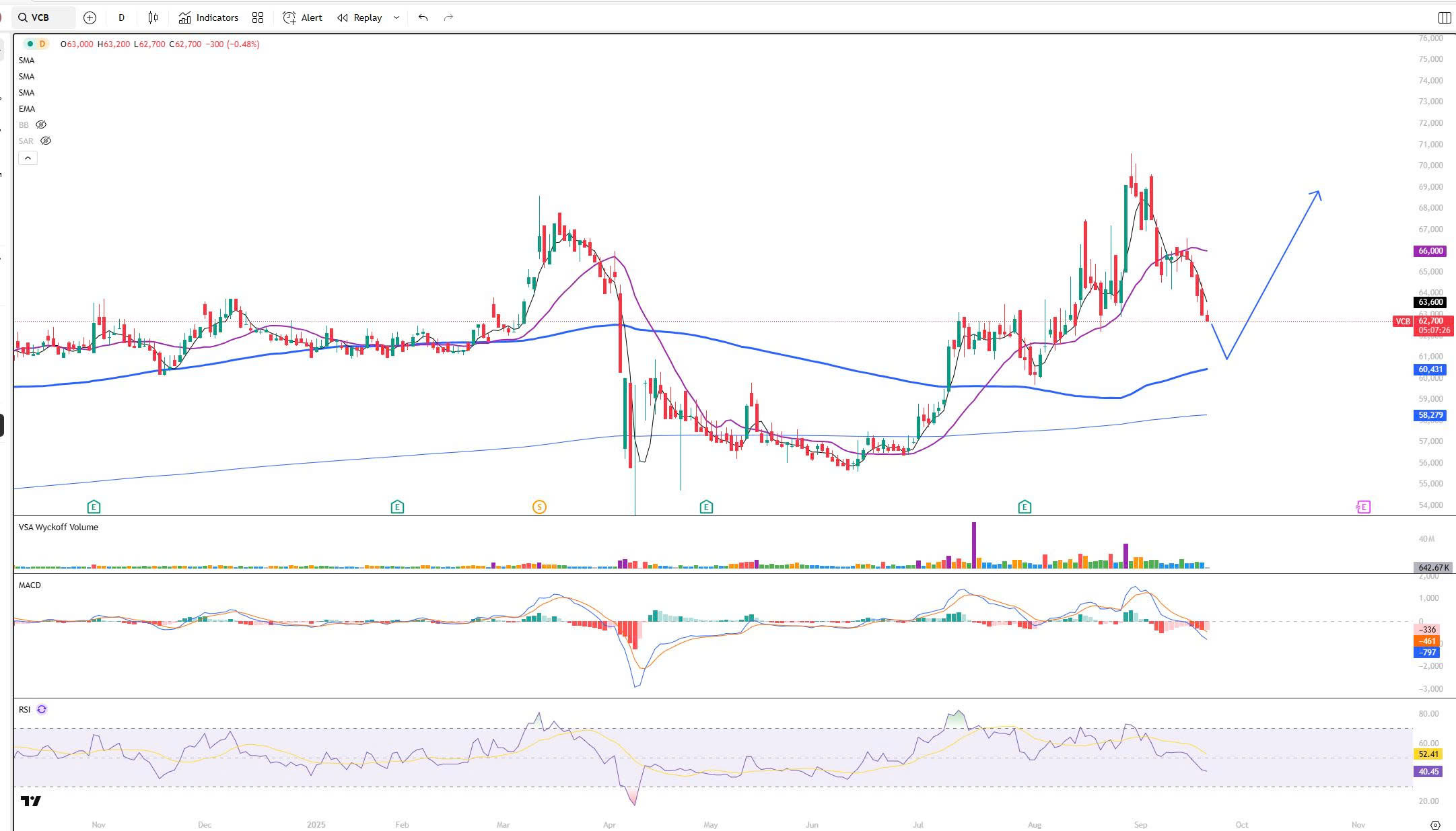Click the redo arrow icon
The image size is (1456, 831).
tap(449, 18)
